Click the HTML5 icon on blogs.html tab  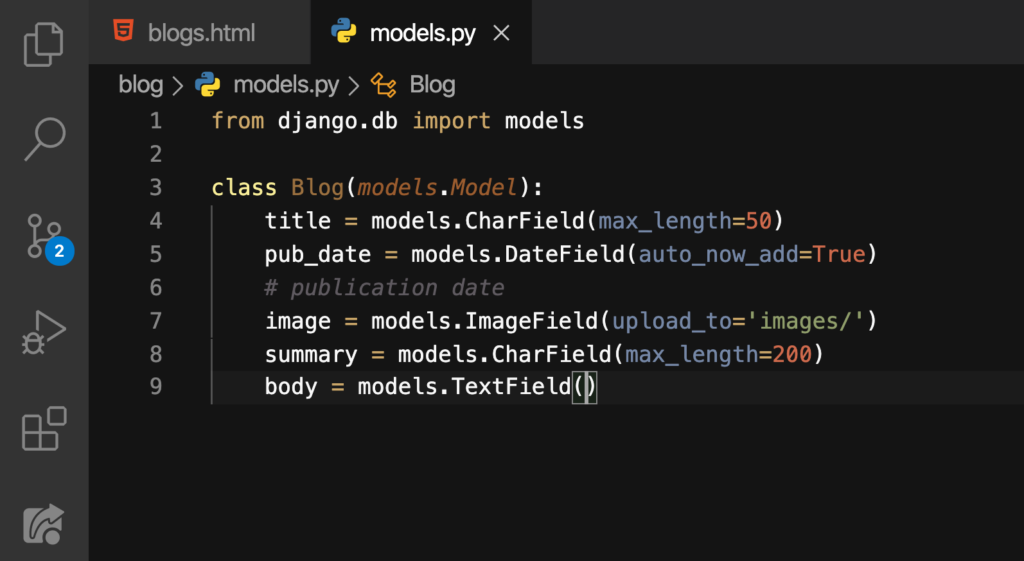(123, 31)
